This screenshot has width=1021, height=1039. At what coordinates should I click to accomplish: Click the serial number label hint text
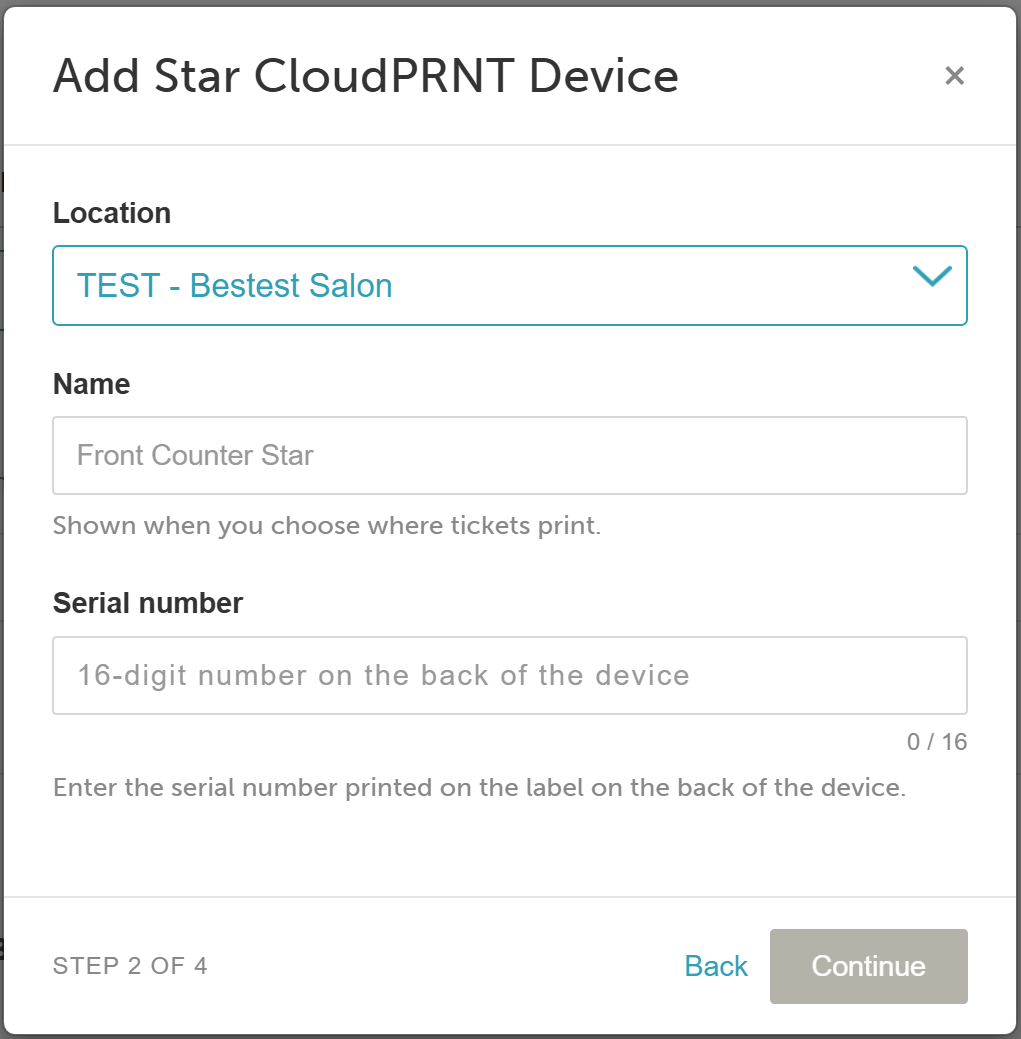[479, 787]
